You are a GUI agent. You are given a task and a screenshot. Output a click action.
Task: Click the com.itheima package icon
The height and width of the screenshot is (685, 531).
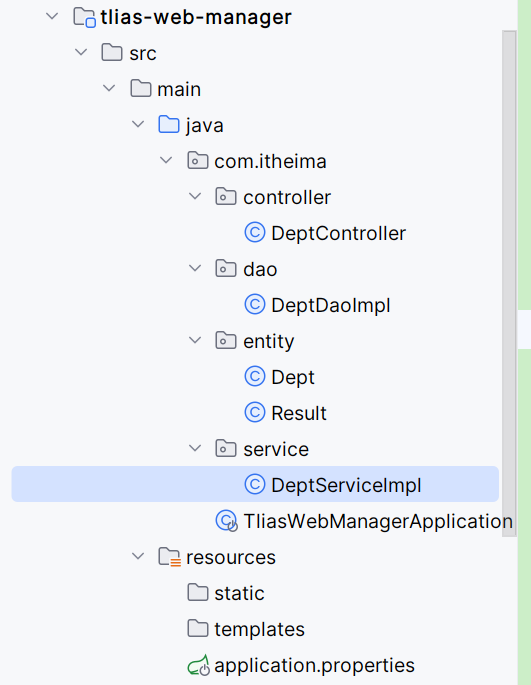click(x=198, y=161)
